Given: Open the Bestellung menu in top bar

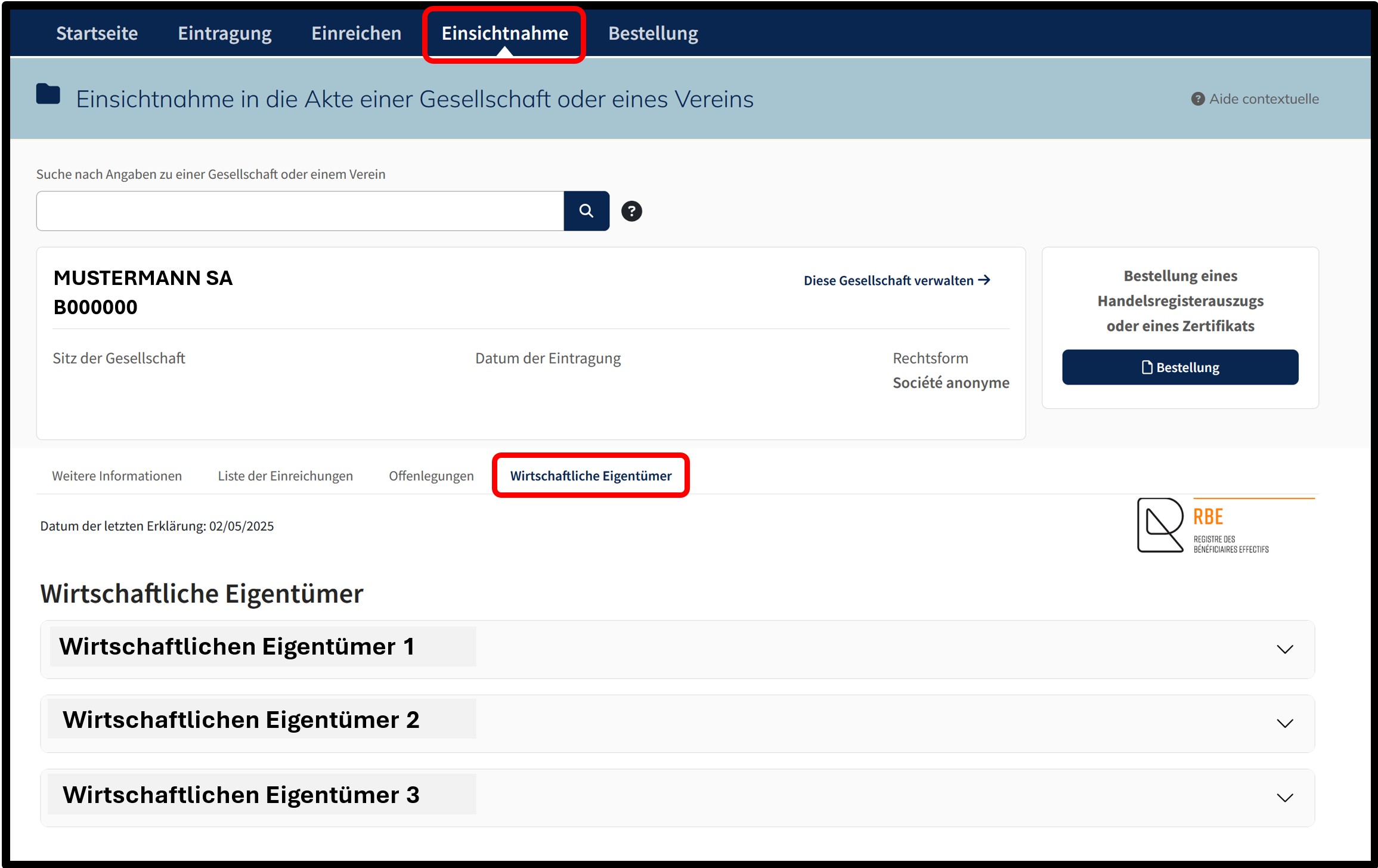Looking at the screenshot, I should pos(653,33).
